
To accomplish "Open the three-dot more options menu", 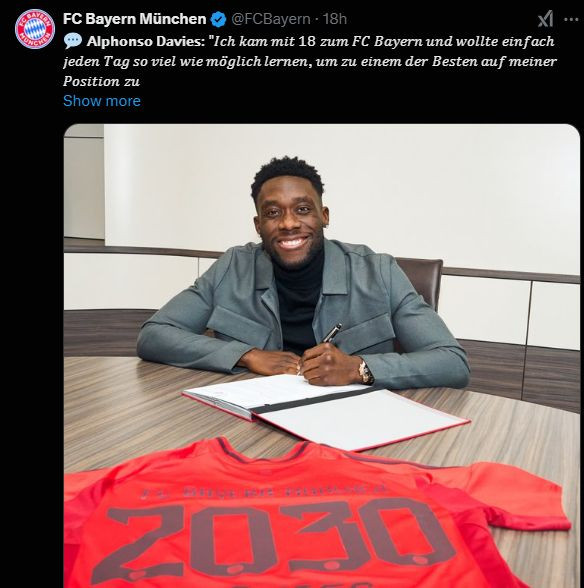I will tap(571, 19).
